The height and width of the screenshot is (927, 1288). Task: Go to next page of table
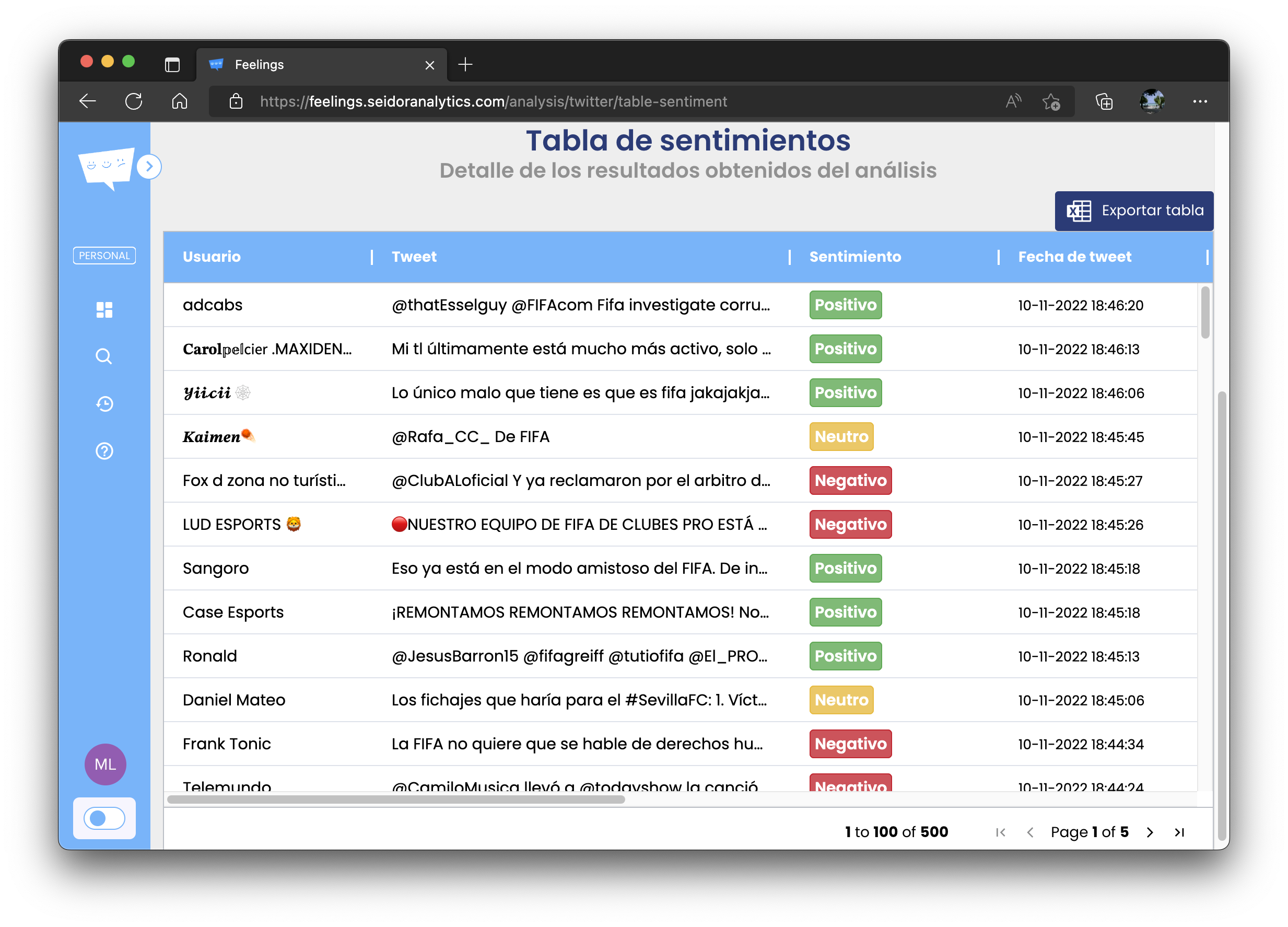pos(1150,832)
